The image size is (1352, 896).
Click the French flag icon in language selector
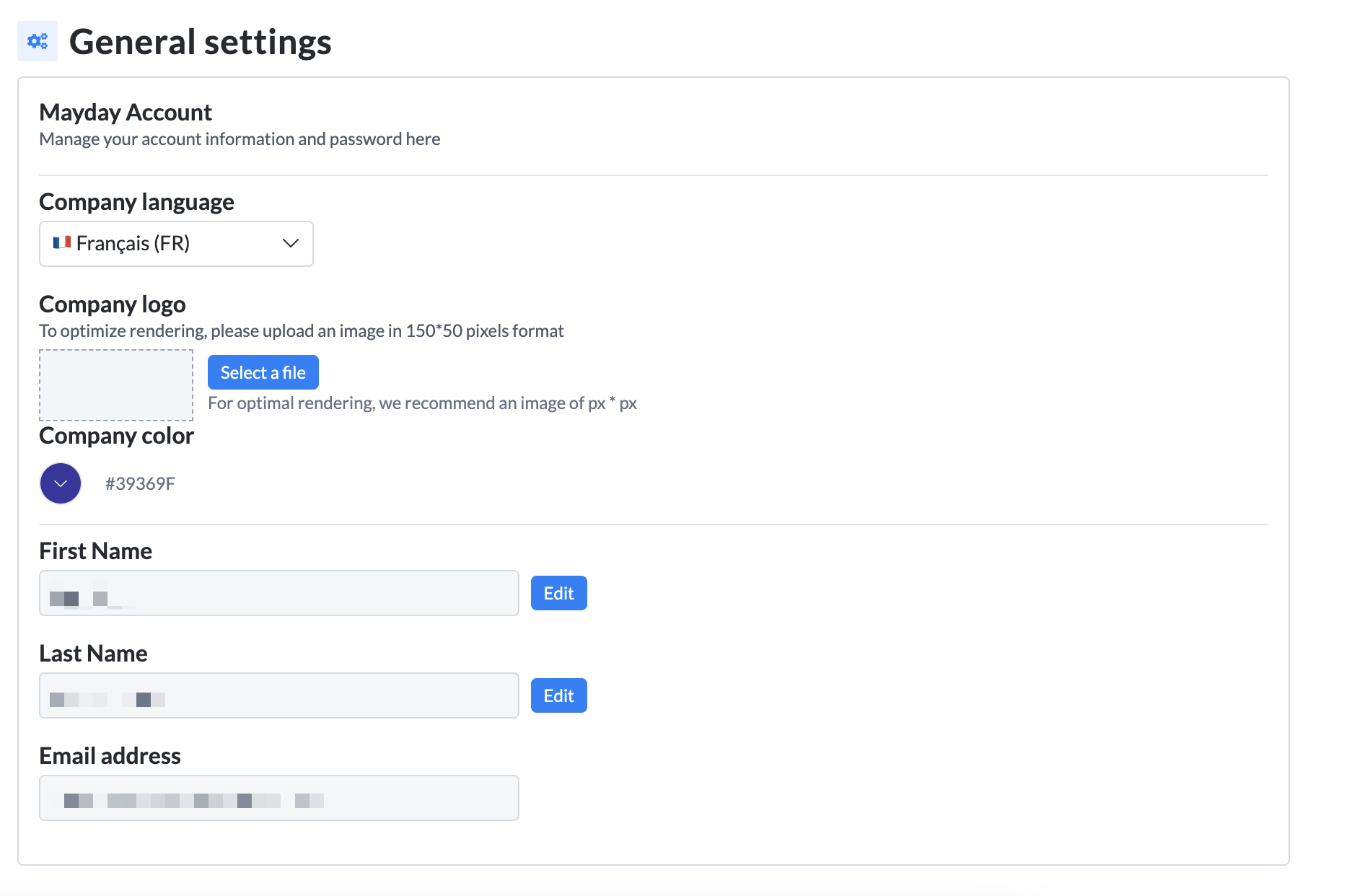(61, 242)
